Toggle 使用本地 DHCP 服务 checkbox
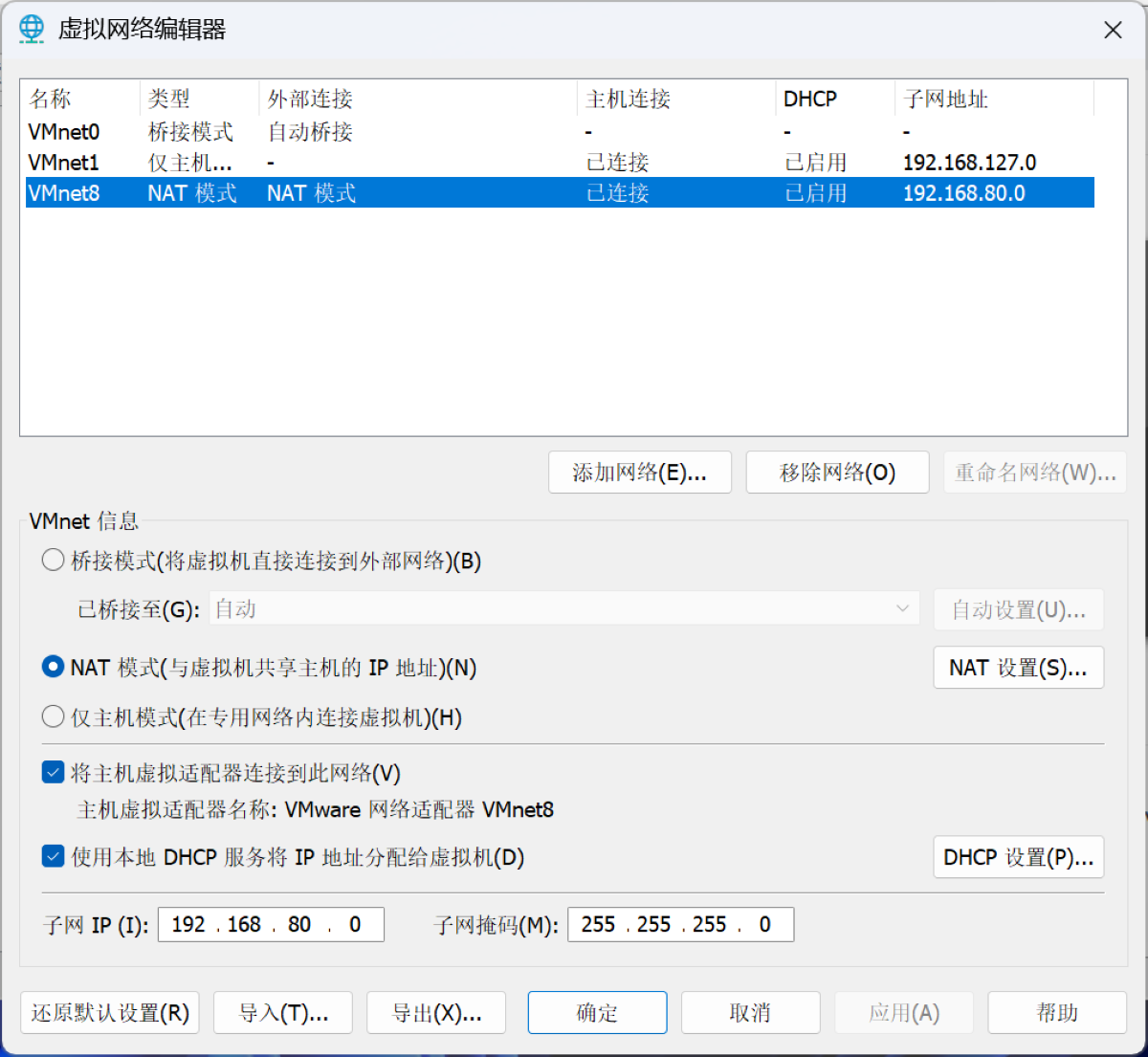The width and height of the screenshot is (1148, 1057). [54, 857]
